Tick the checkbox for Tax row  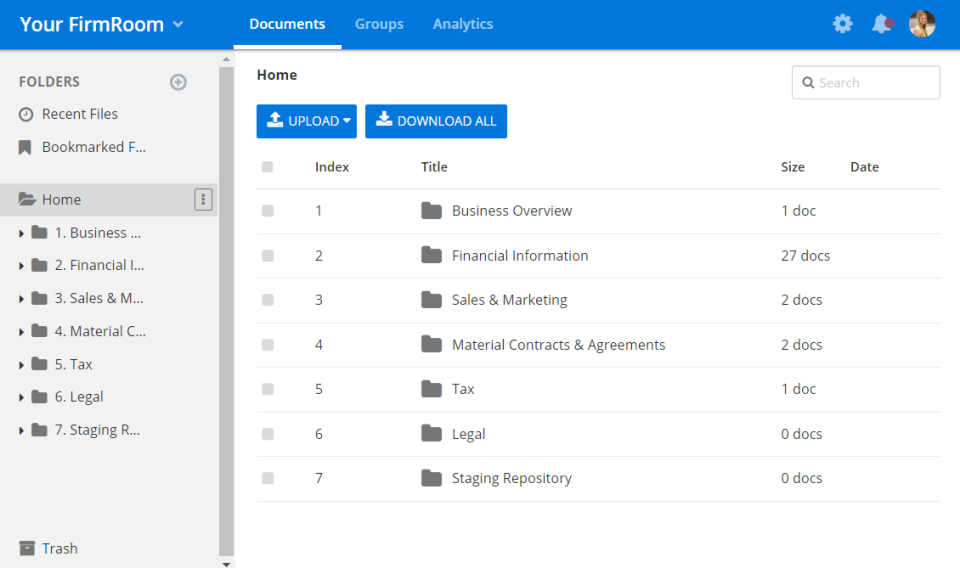(267, 389)
